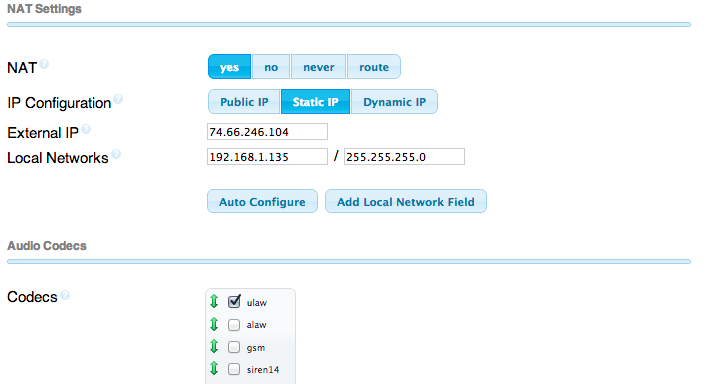Click the Audio Codecs section heading
This screenshot has width=728, height=384.
47,246
